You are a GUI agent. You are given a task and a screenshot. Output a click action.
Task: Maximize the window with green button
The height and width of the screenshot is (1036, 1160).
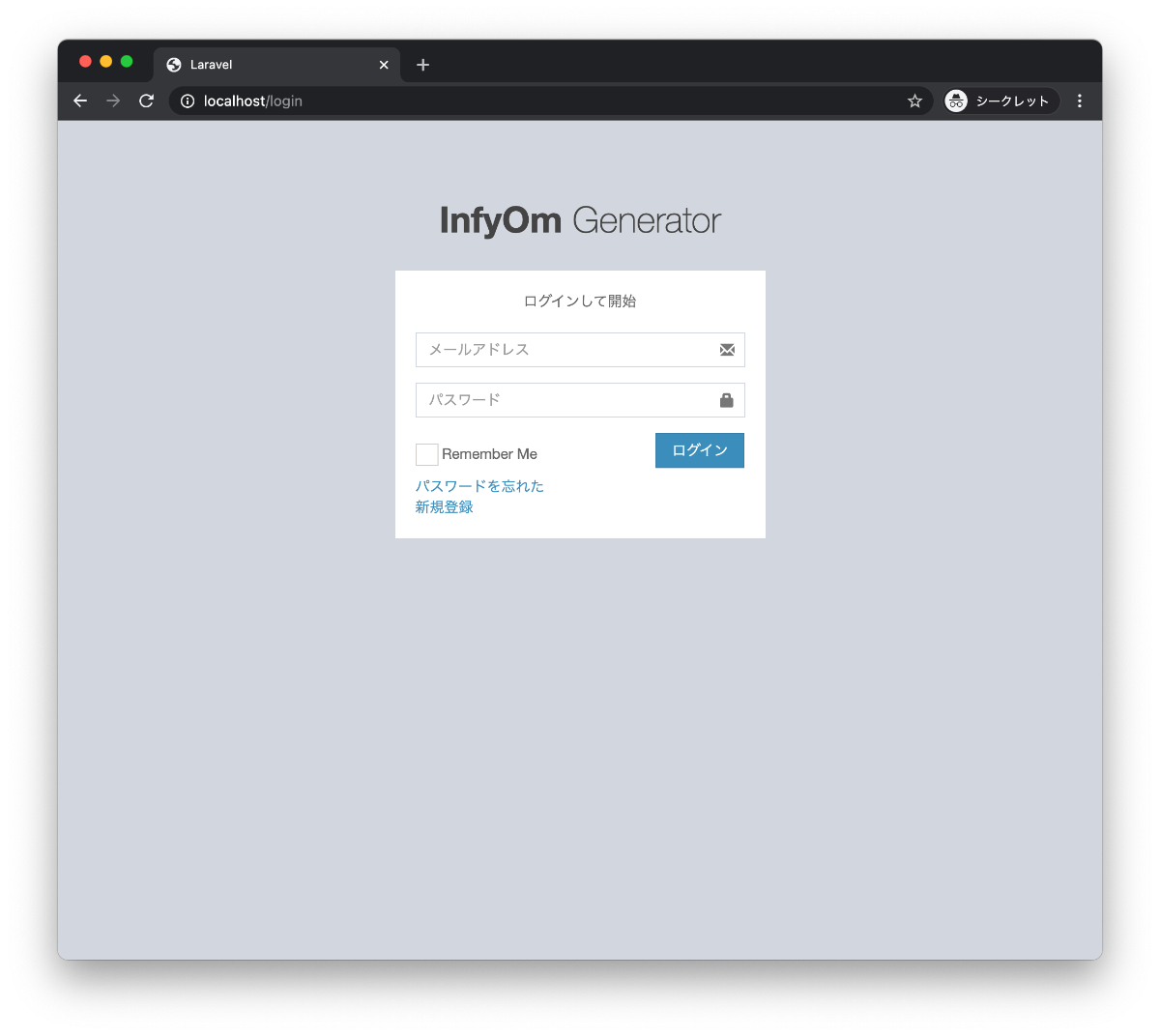tap(126, 61)
